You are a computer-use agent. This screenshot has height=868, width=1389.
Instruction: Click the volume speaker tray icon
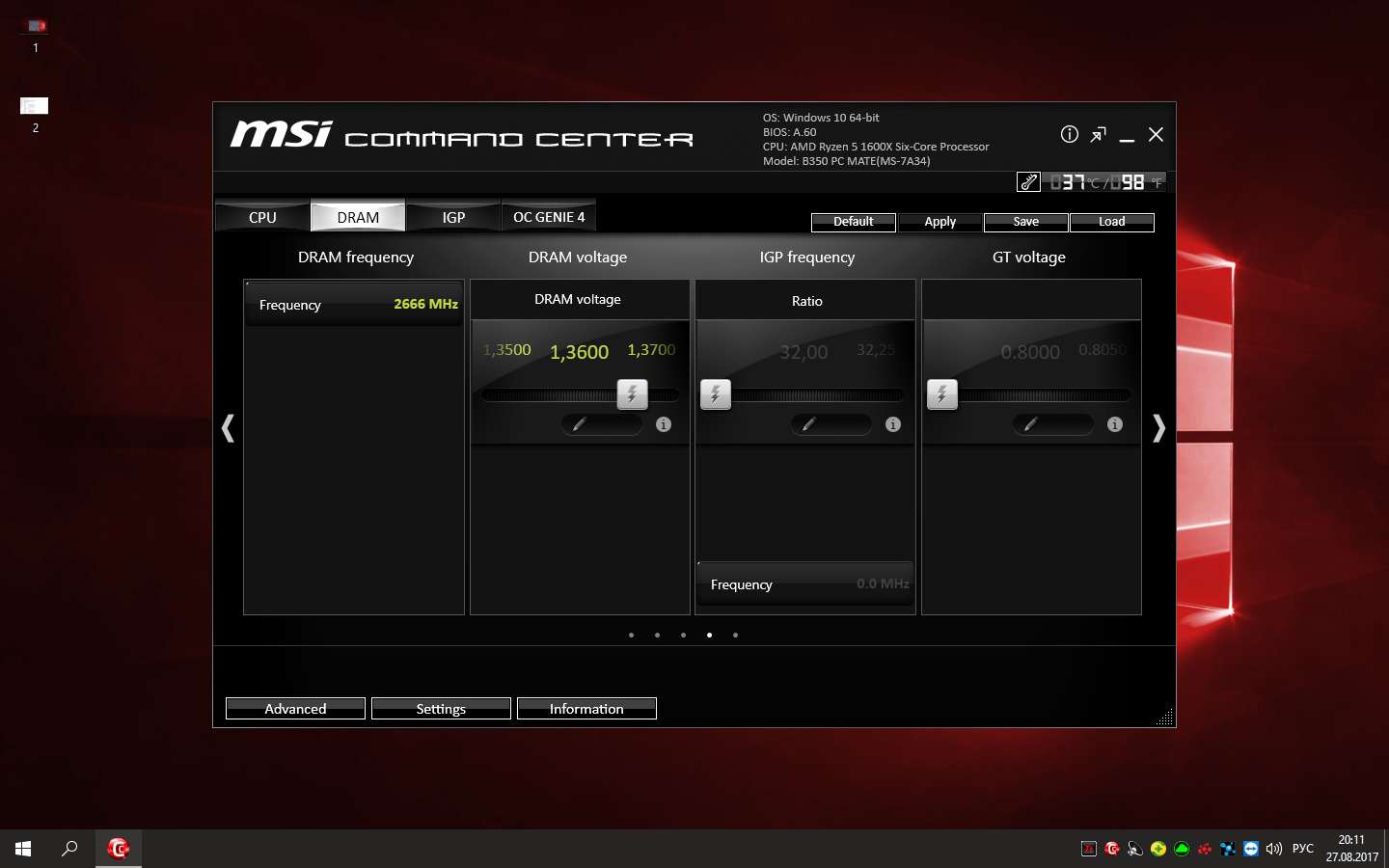pyautogui.click(x=1274, y=849)
